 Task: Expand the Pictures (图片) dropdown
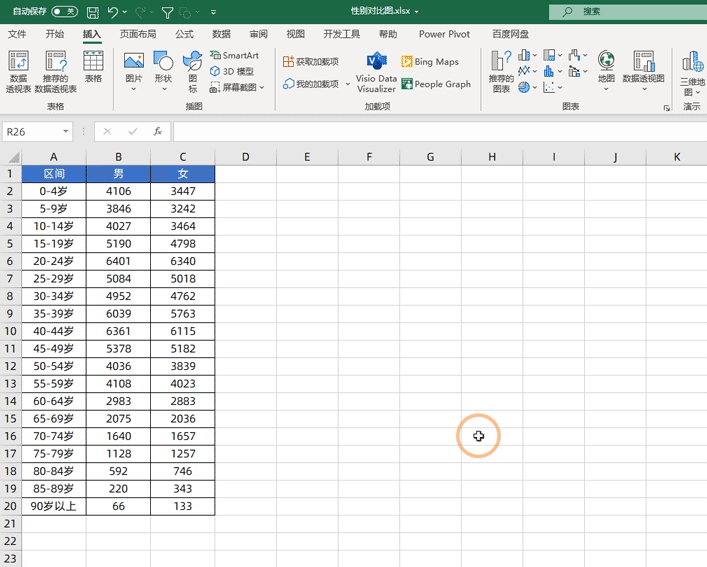133,89
